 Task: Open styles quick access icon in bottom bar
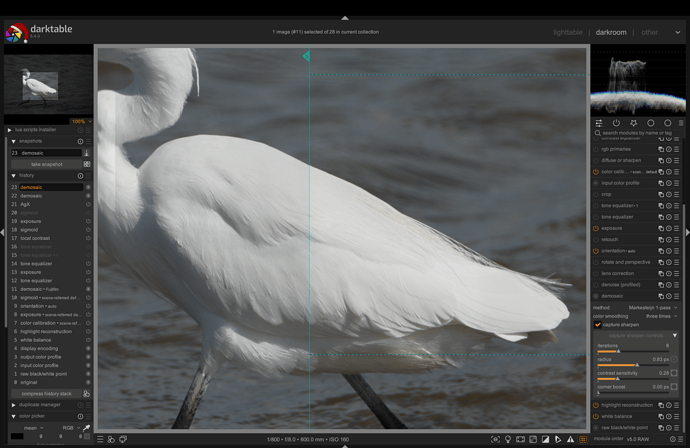pos(111,439)
